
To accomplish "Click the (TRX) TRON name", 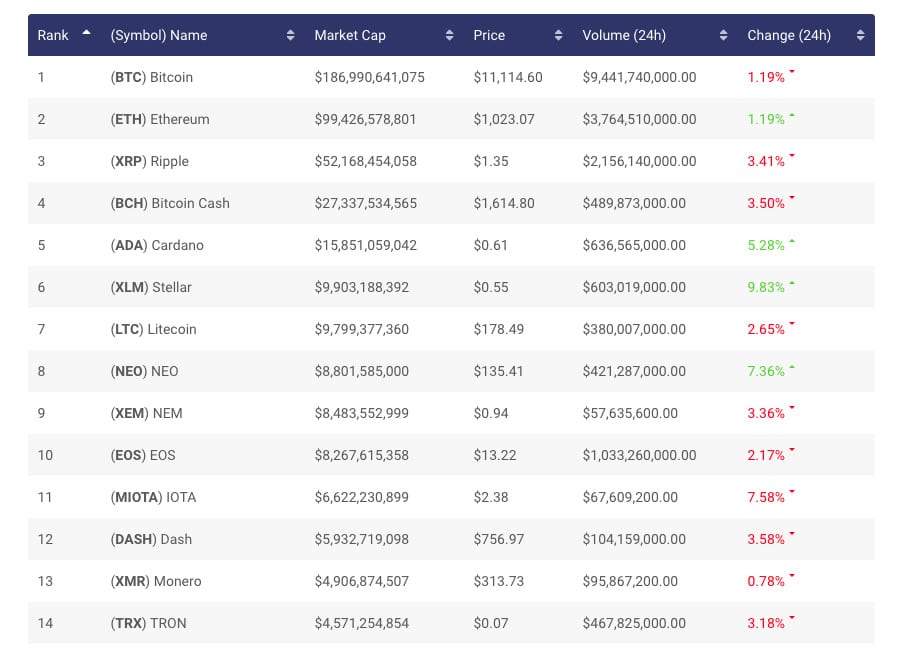I will click(148, 623).
